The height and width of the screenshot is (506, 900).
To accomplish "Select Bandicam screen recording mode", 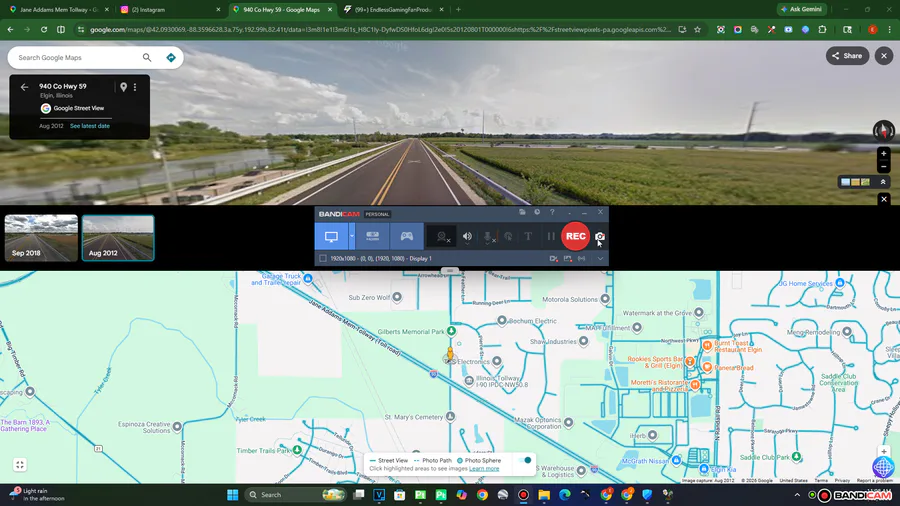I will point(331,236).
